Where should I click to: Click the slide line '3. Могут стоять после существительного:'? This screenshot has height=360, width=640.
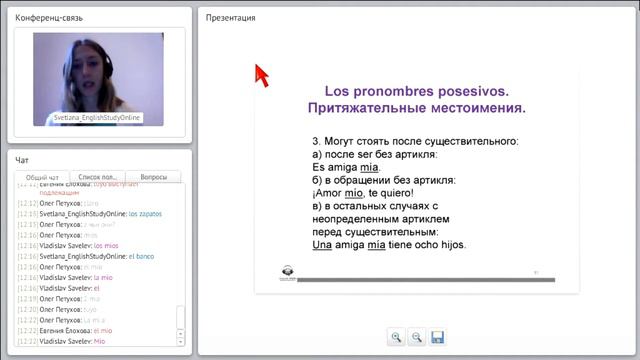(416, 141)
